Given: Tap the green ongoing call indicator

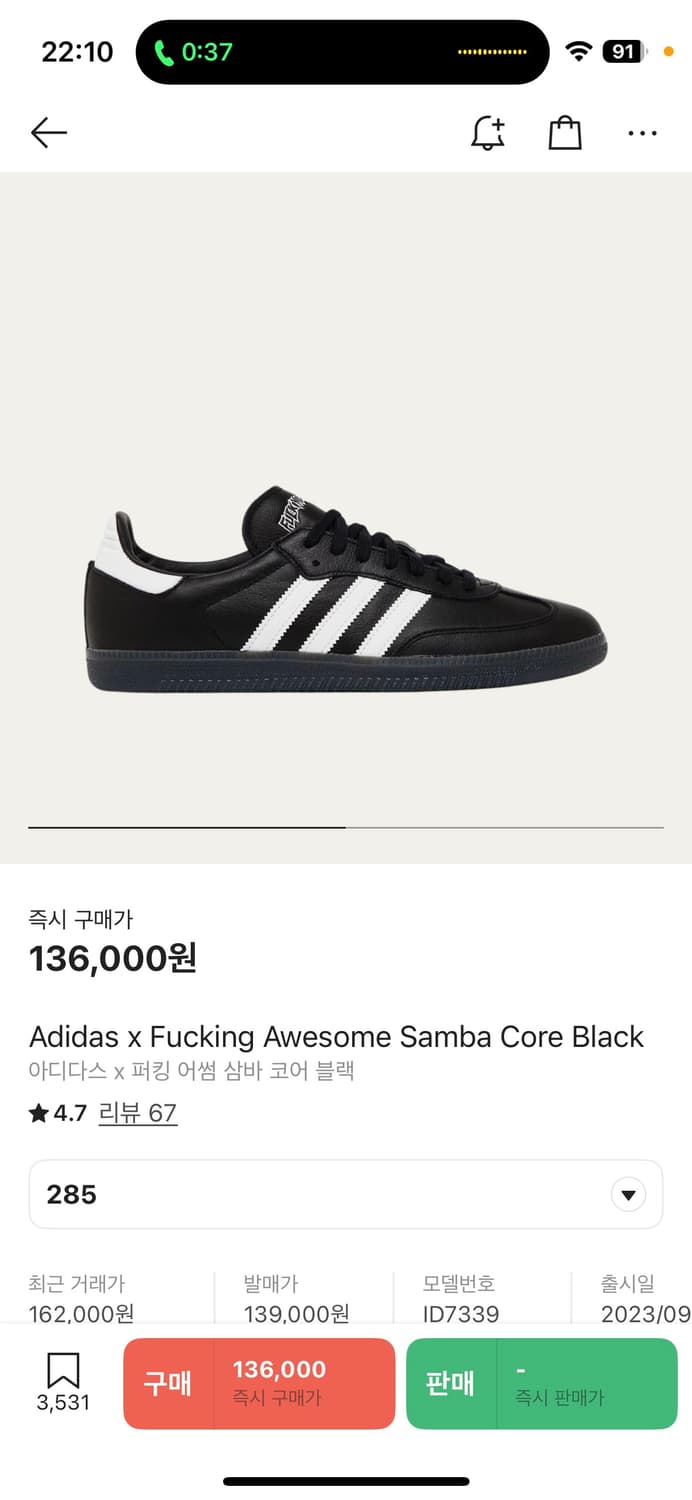Looking at the screenshot, I should point(194,52).
